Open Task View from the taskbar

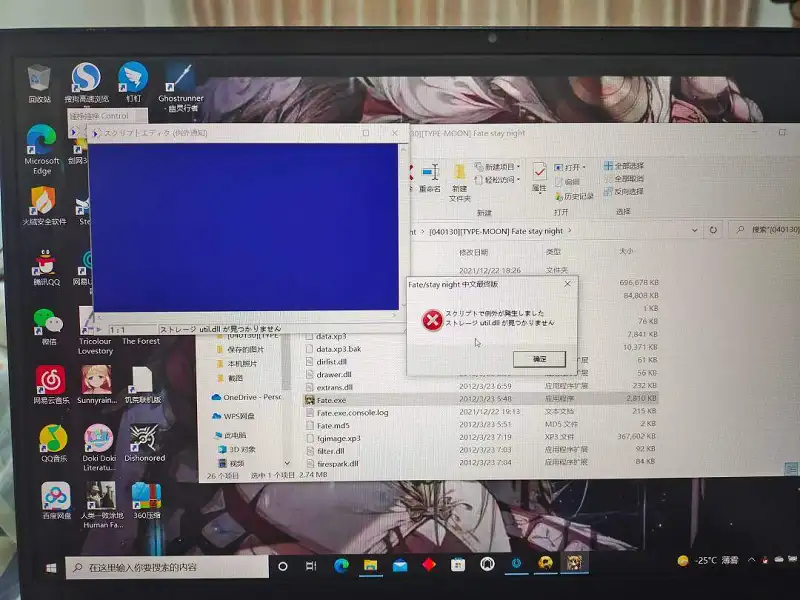[311, 566]
